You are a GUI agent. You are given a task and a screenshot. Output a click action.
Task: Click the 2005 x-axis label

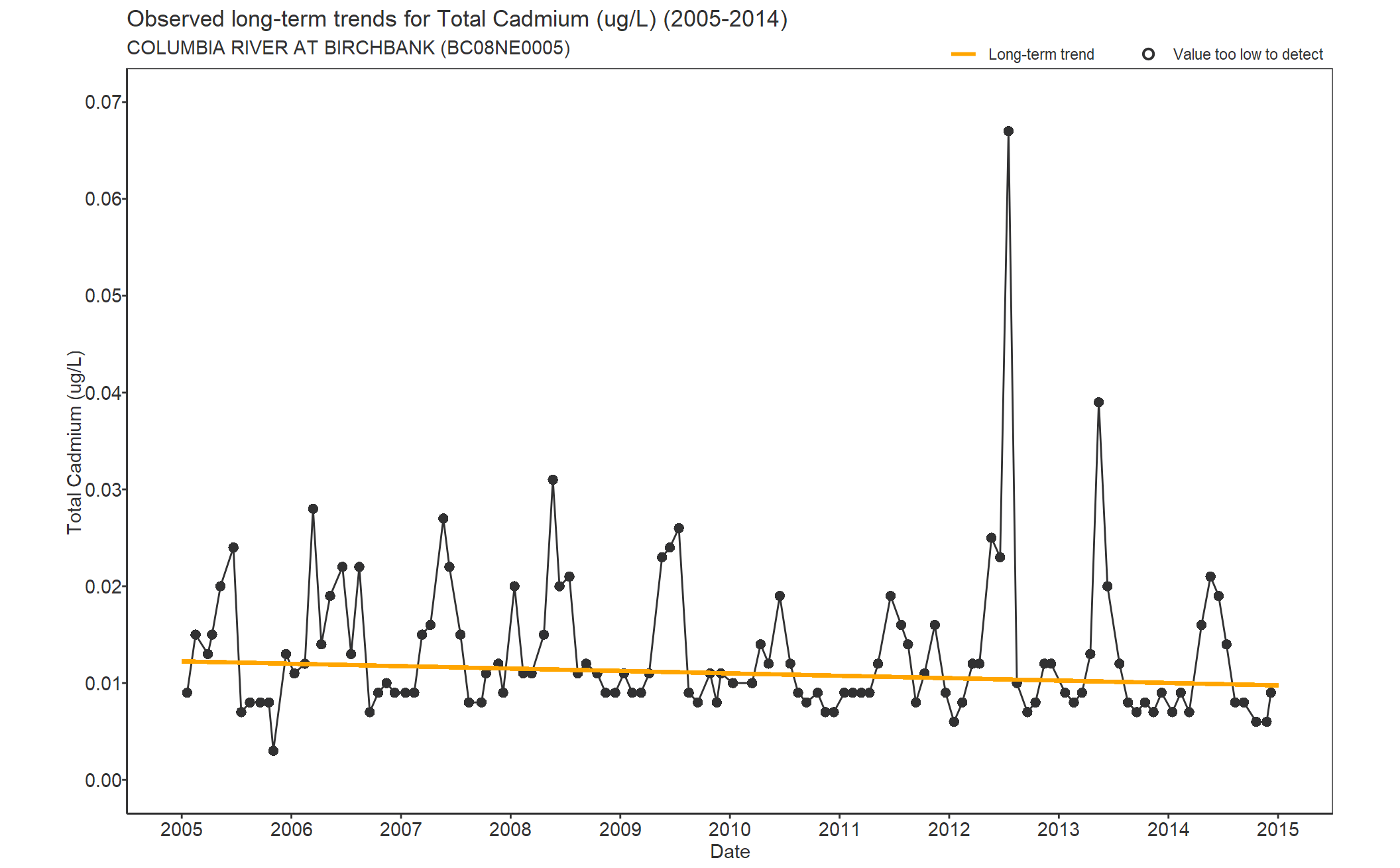(x=182, y=830)
